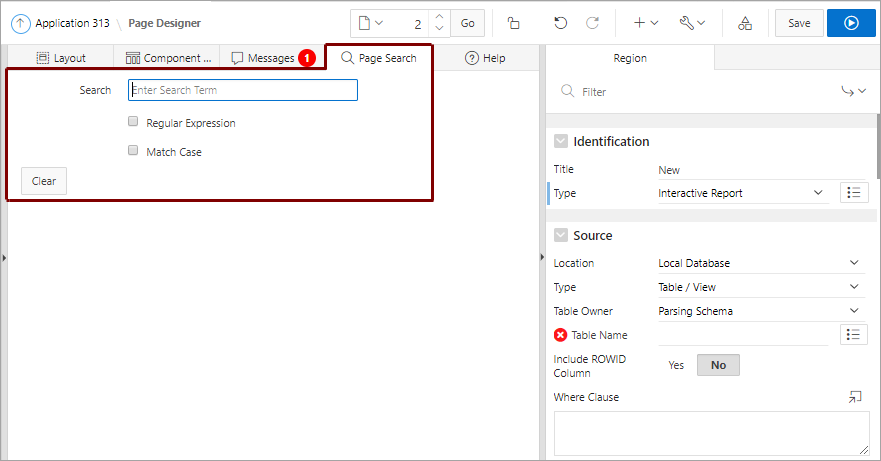The width and height of the screenshot is (881, 461).
Task: Click the Page Designer breadcrumb text
Action: [x=164, y=23]
